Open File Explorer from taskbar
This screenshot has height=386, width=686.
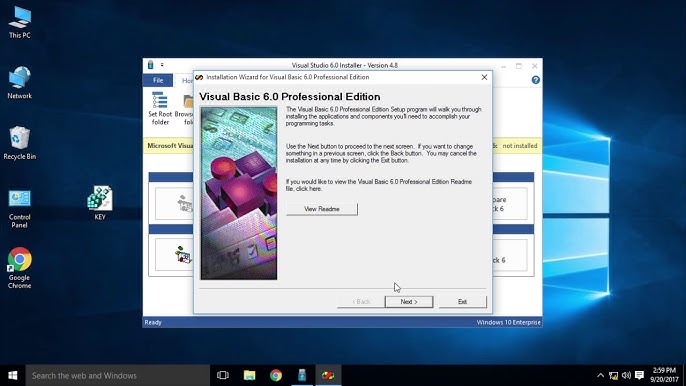tap(249, 375)
